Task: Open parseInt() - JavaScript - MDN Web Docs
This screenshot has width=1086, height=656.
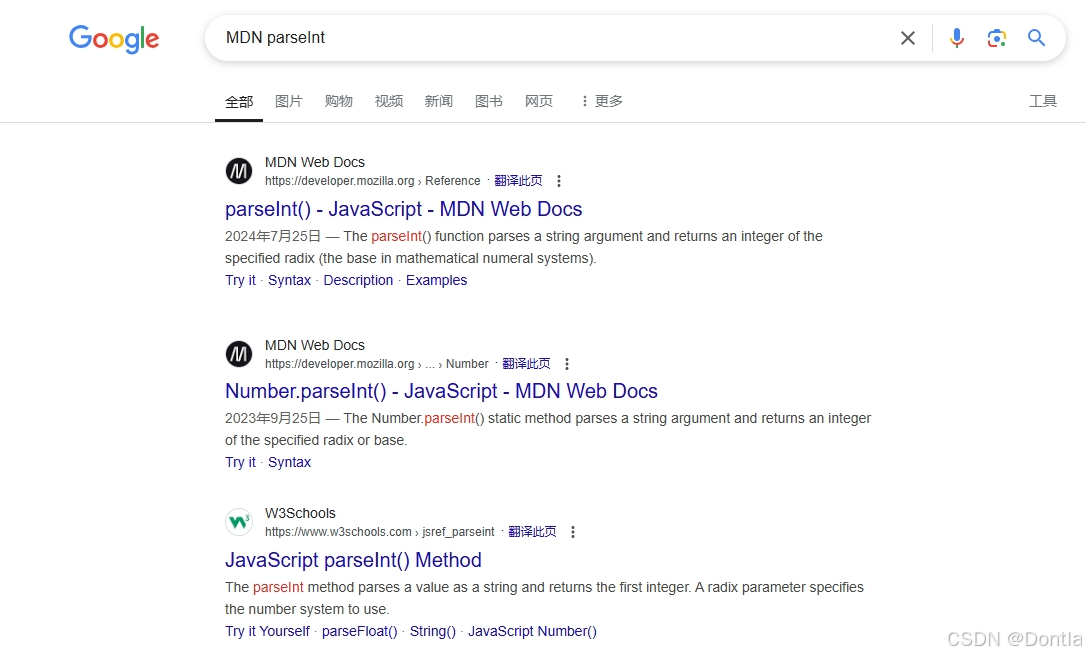Action: [403, 209]
